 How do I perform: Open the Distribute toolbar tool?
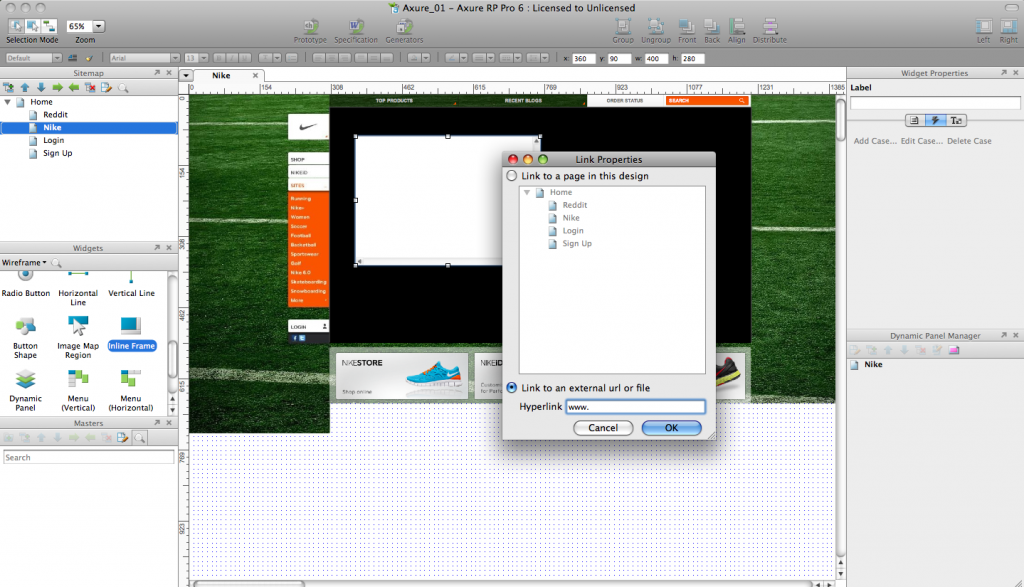coord(770,31)
